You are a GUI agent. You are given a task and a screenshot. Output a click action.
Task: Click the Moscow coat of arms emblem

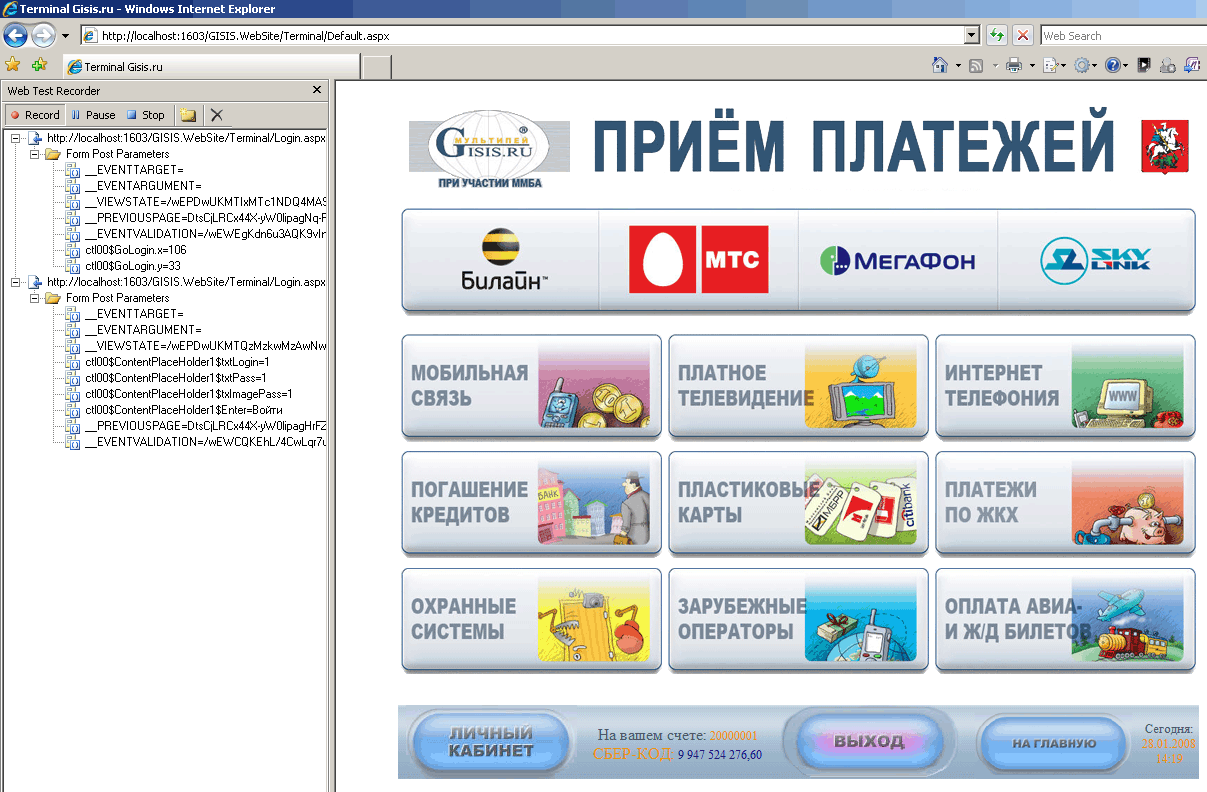(1165, 147)
